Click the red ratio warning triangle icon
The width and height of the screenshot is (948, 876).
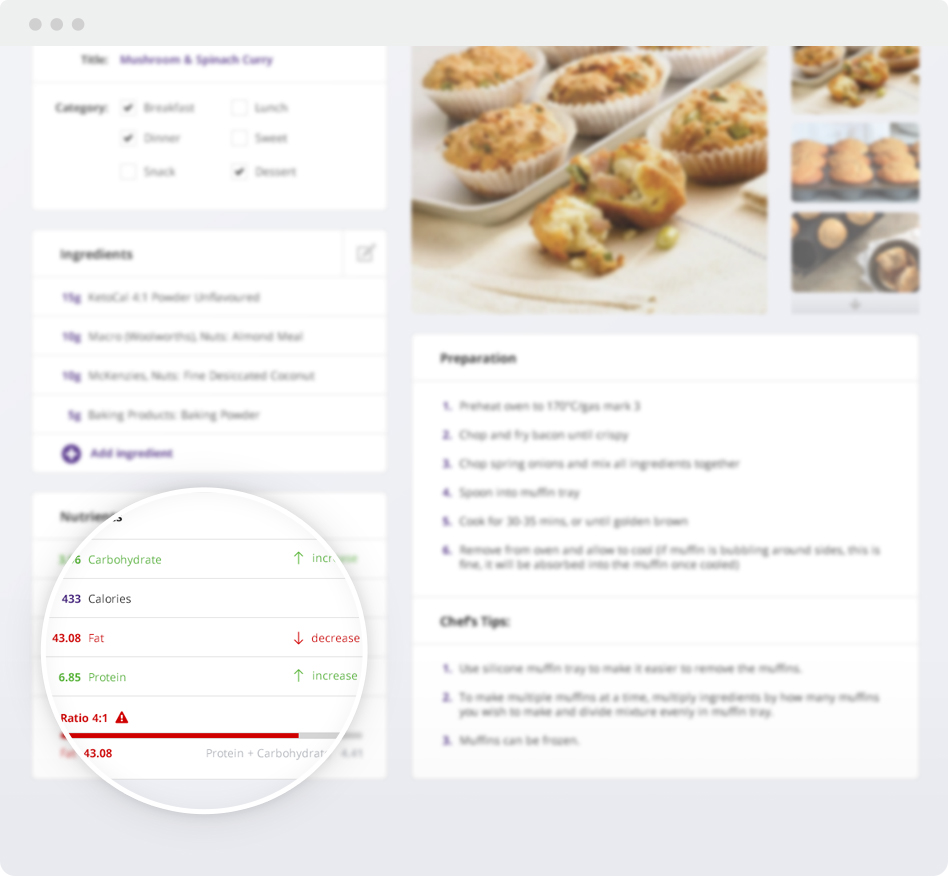pyautogui.click(x=122, y=718)
